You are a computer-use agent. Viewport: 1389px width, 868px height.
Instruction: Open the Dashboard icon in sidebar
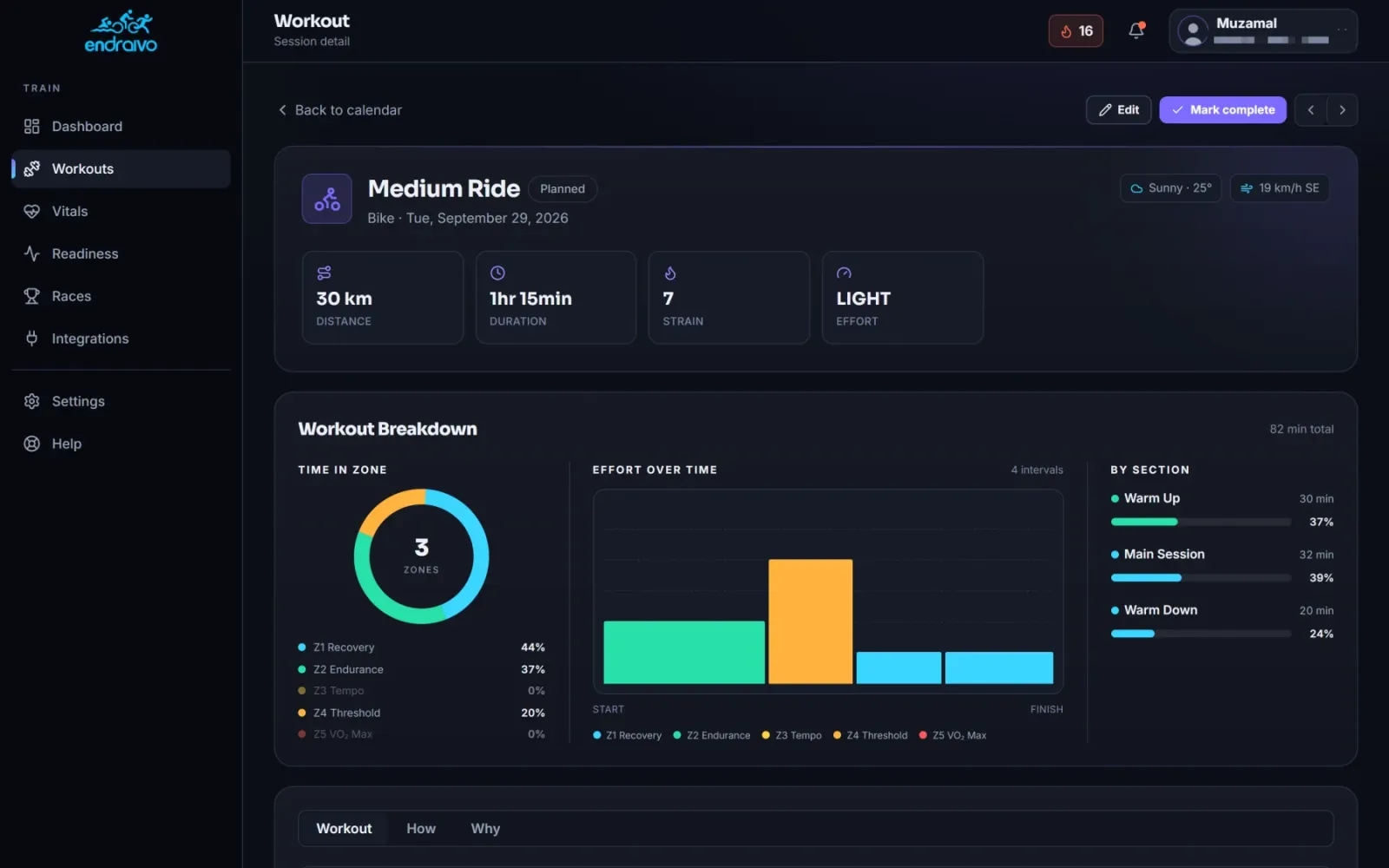[32, 127]
